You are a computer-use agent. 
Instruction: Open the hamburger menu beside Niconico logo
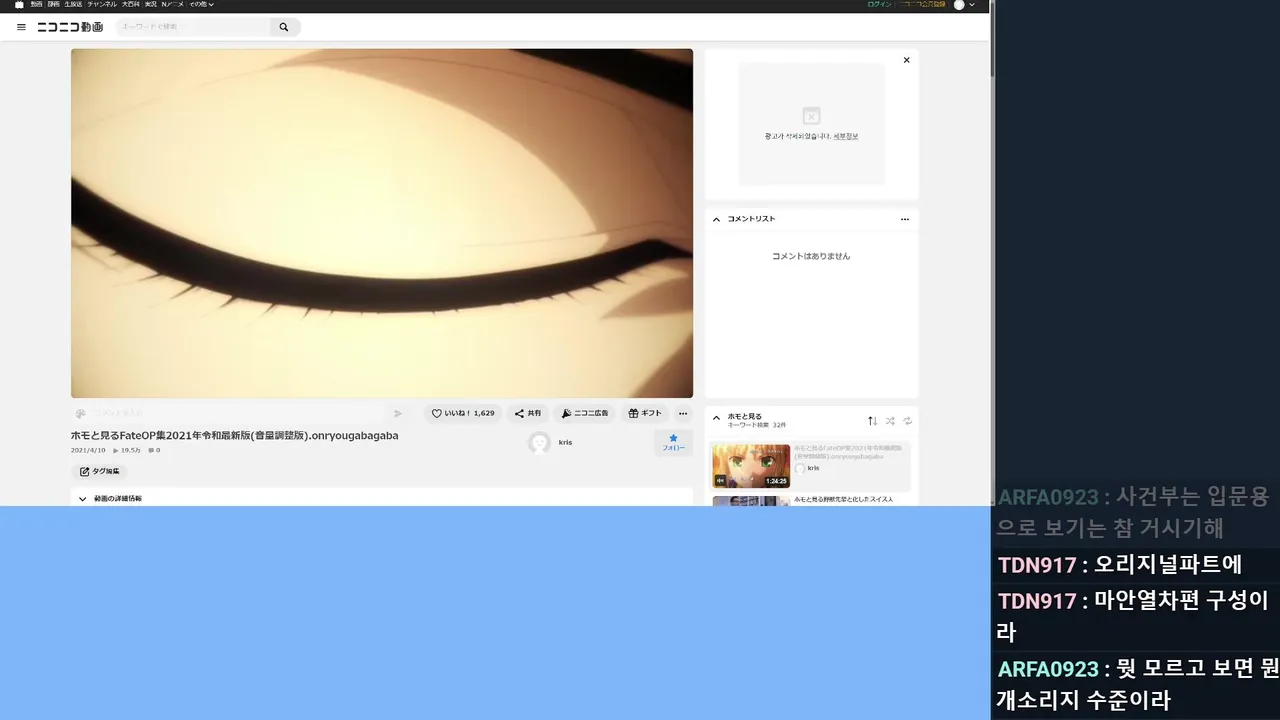tap(21, 27)
